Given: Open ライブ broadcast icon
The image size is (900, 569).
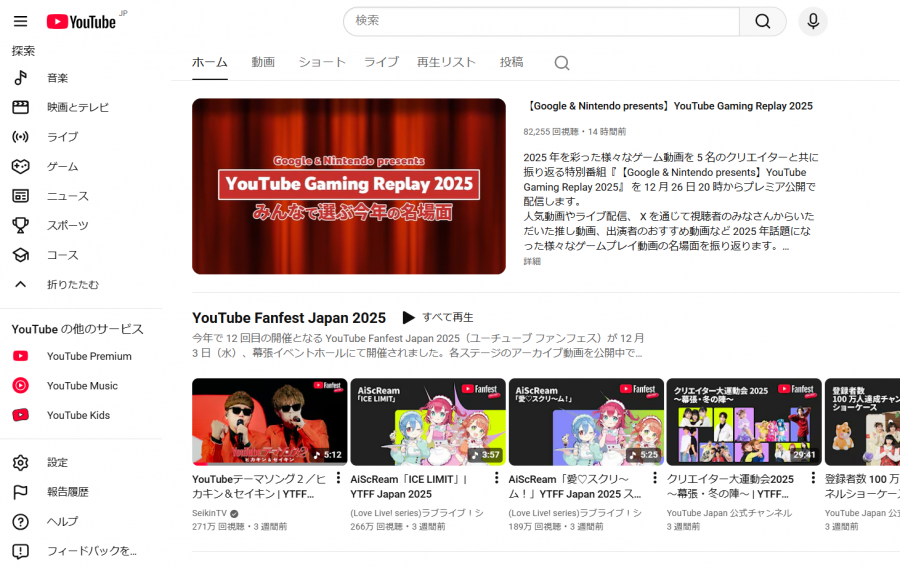Looking at the screenshot, I should point(21,137).
